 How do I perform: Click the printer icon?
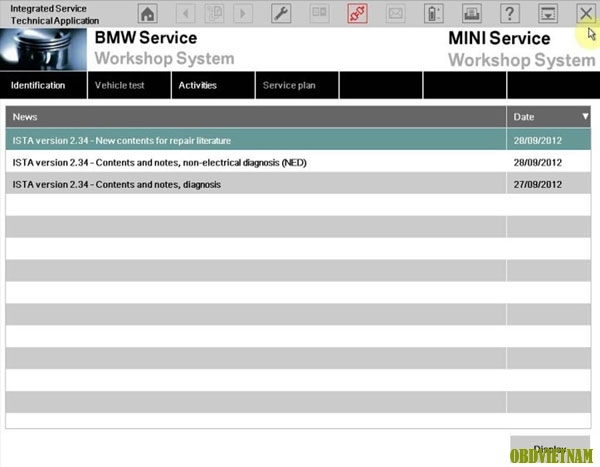tap(472, 14)
